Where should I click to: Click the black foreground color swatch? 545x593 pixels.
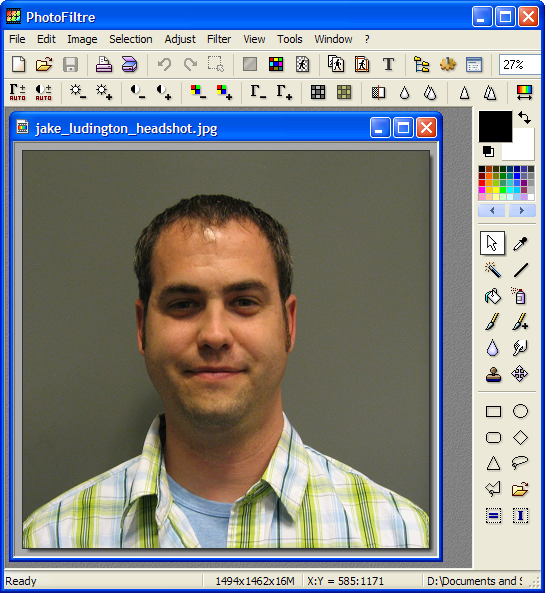point(495,126)
